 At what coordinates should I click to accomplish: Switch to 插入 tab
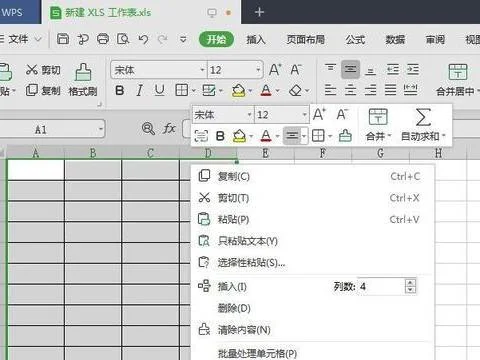click(x=256, y=40)
